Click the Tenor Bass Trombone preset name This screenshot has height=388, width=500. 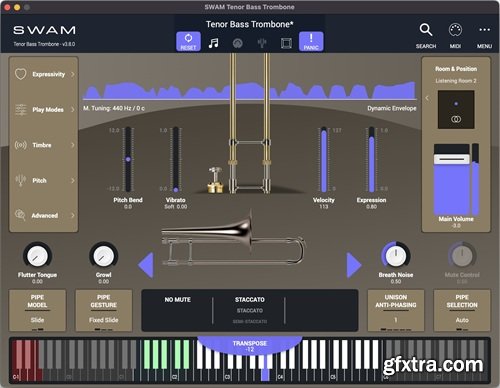point(250,24)
